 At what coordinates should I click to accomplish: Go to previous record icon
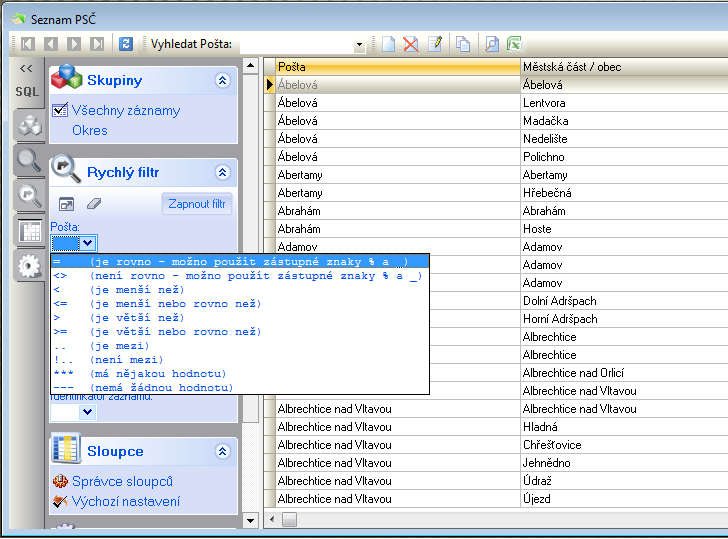click(x=51, y=44)
